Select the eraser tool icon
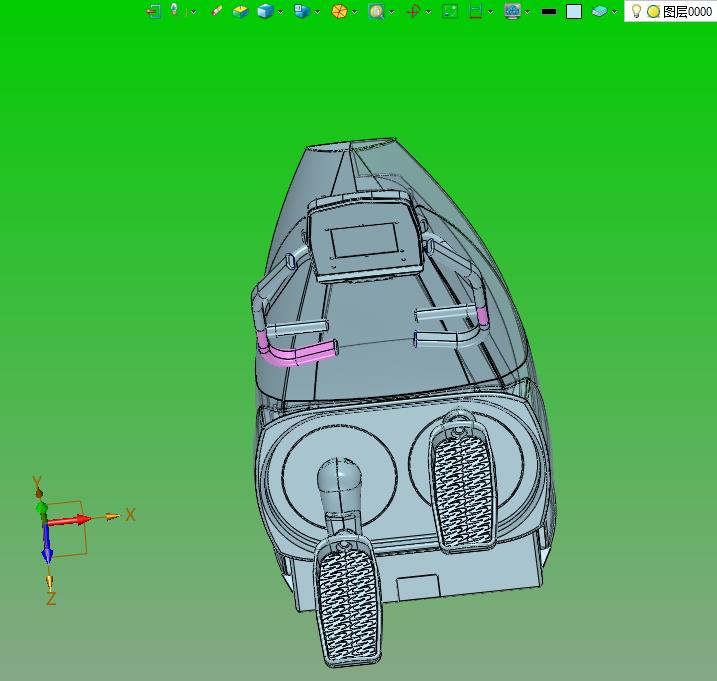Viewport: 717px width, 681px height. tap(217, 11)
